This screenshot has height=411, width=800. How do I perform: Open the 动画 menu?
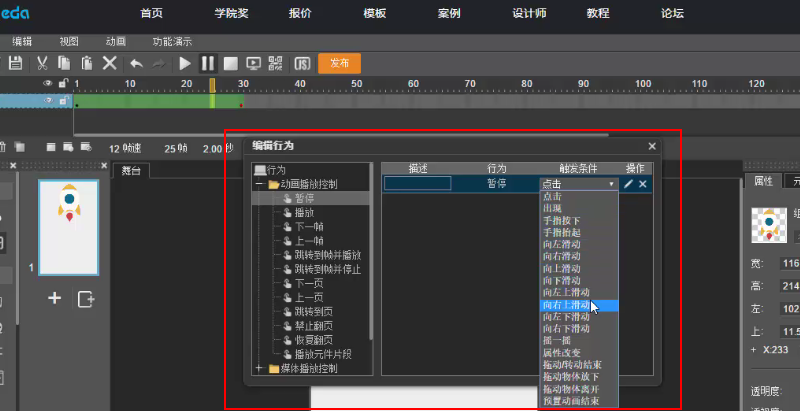(x=116, y=42)
